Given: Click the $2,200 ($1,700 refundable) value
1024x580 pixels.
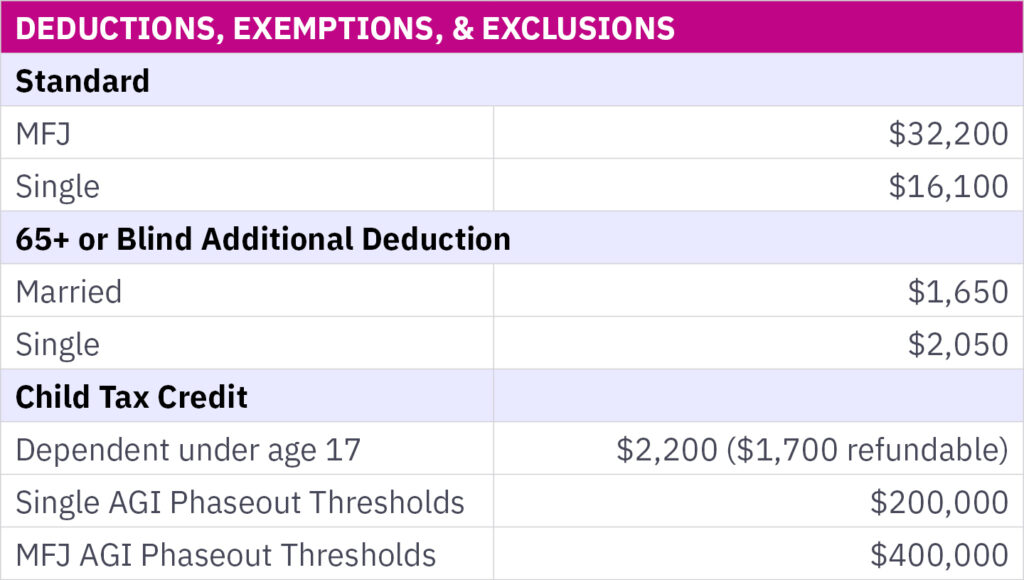Looking at the screenshot, I should (x=812, y=449).
